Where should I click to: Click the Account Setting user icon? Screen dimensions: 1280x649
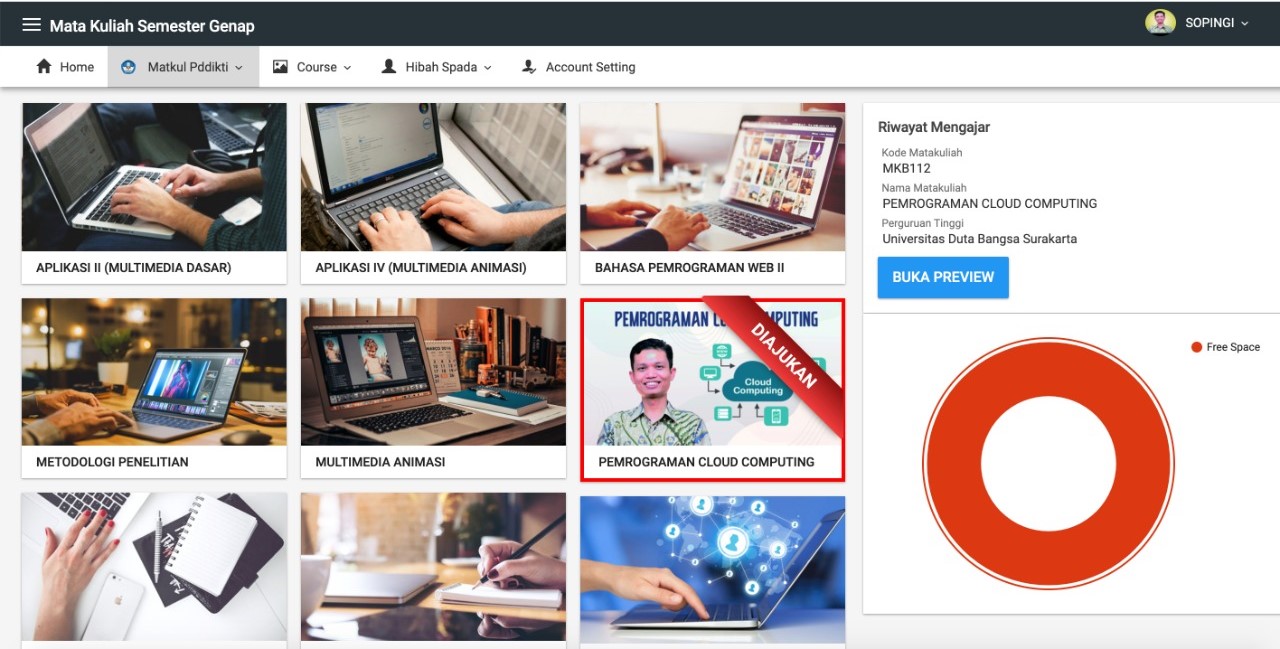[529, 67]
